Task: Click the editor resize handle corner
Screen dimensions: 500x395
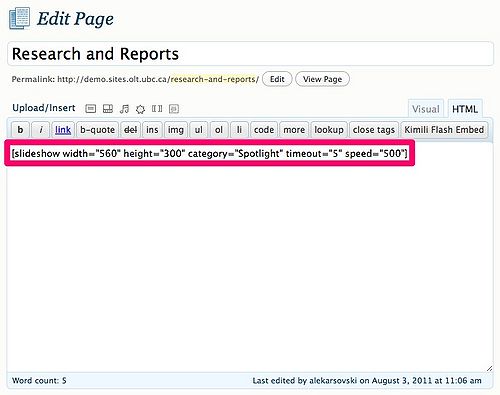Action: click(489, 368)
